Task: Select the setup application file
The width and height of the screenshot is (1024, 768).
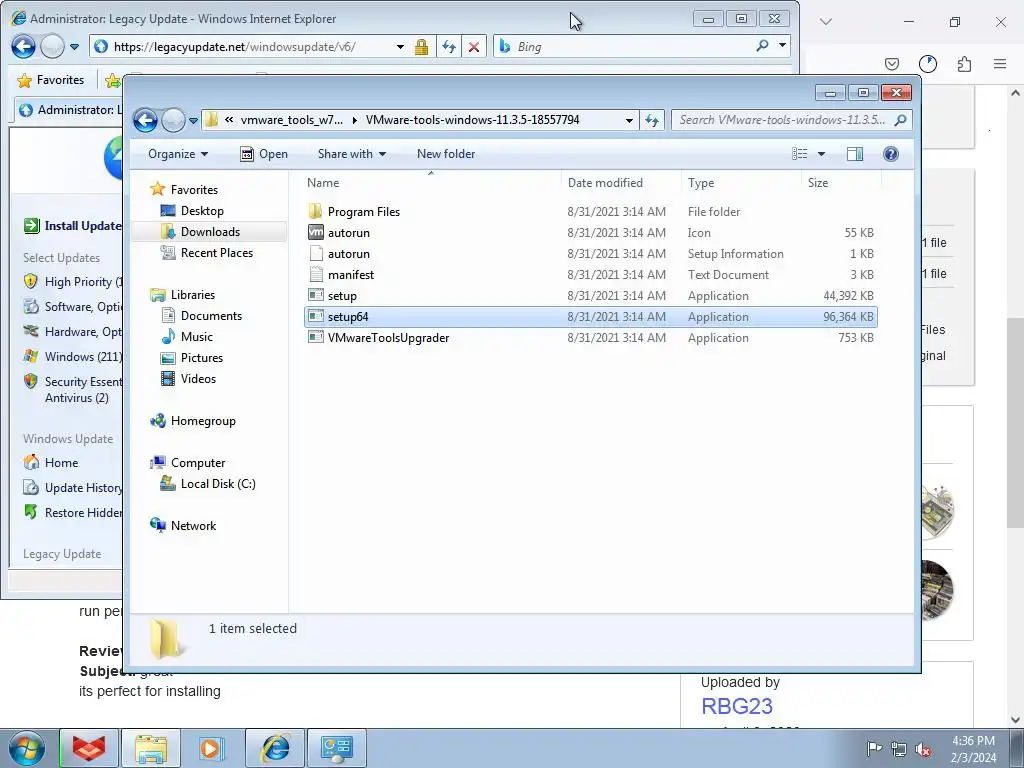Action: click(x=591, y=296)
